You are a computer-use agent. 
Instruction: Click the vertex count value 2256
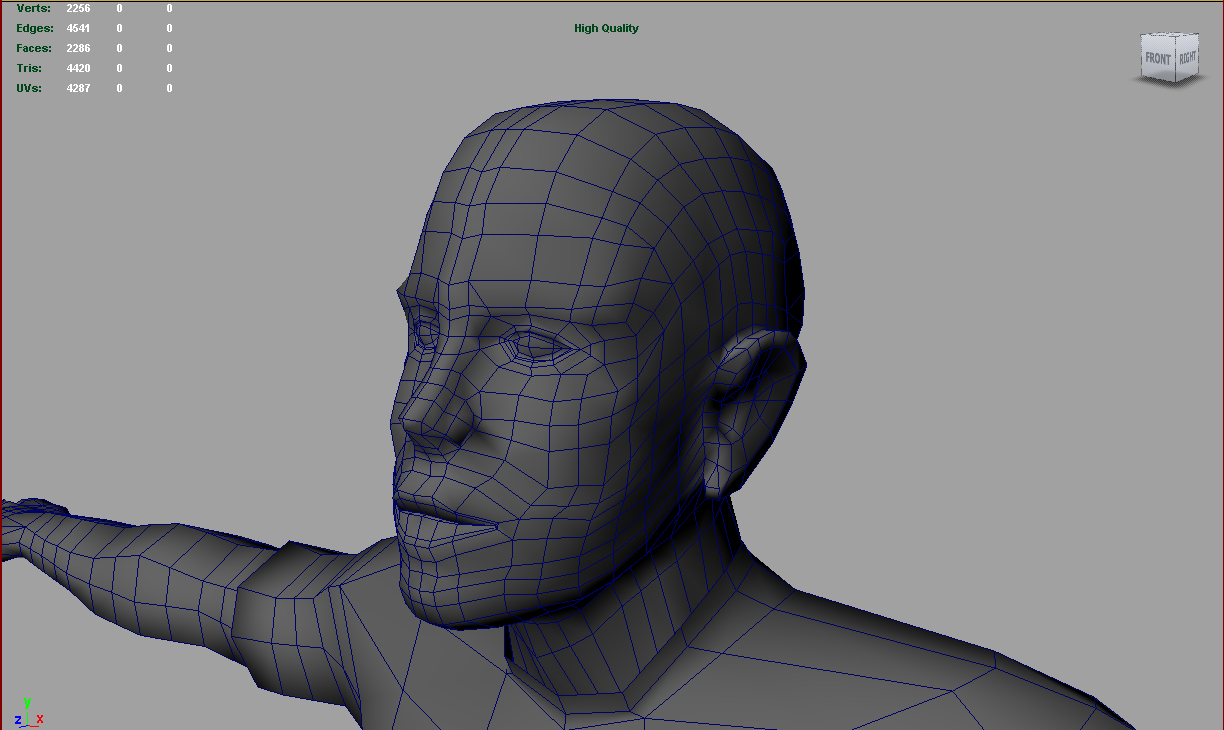point(78,8)
